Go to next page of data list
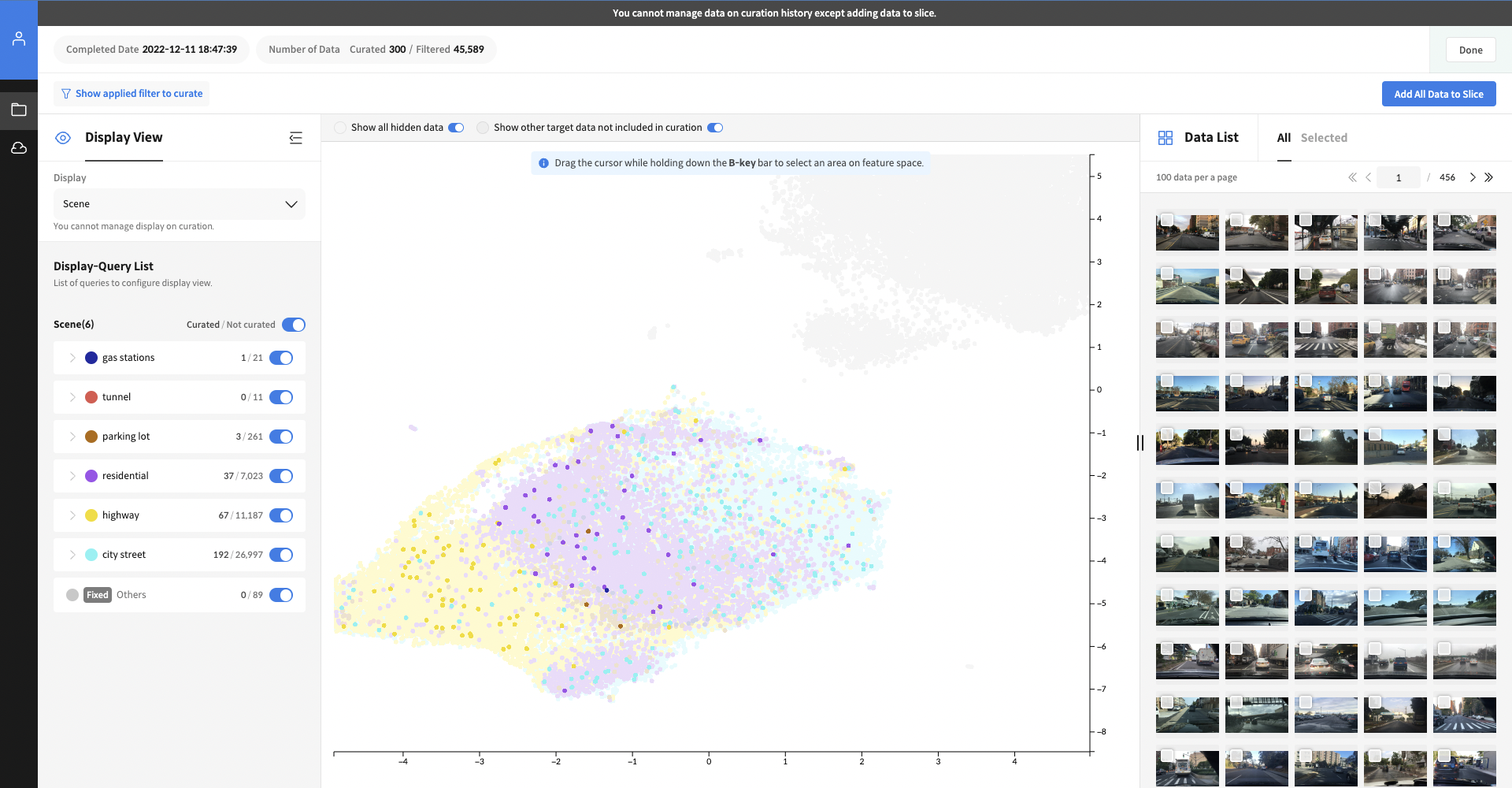The height and width of the screenshot is (788, 1512). 1473,177
